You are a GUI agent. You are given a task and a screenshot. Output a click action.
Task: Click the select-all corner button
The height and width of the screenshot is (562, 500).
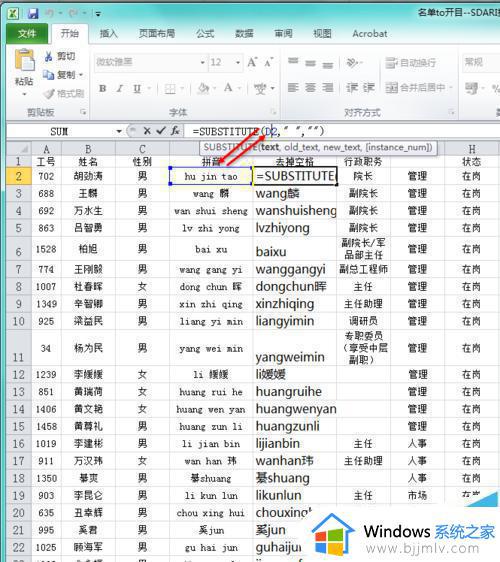pyautogui.click(x=19, y=148)
